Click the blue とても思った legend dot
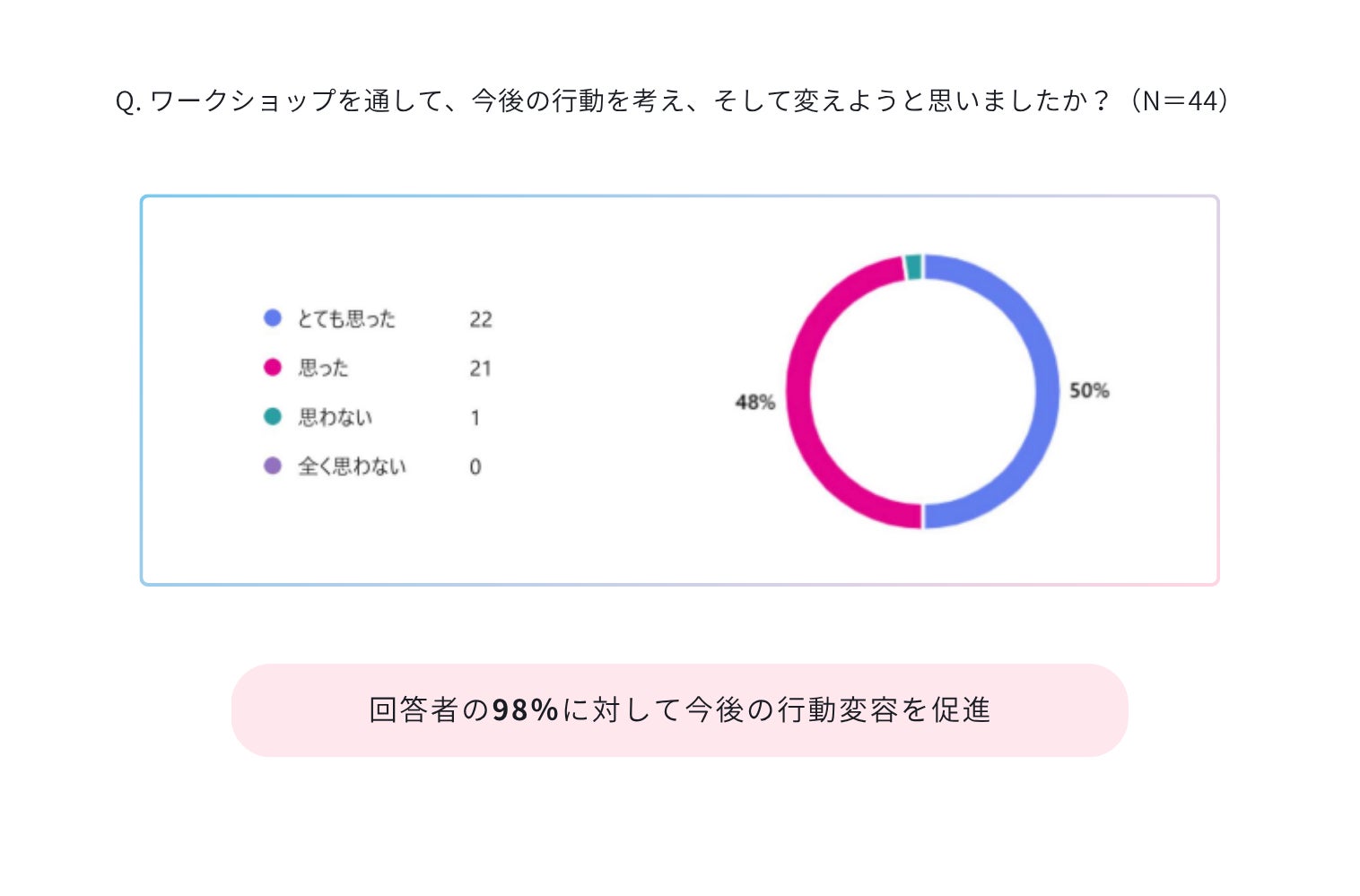The image size is (1360, 896). click(273, 318)
